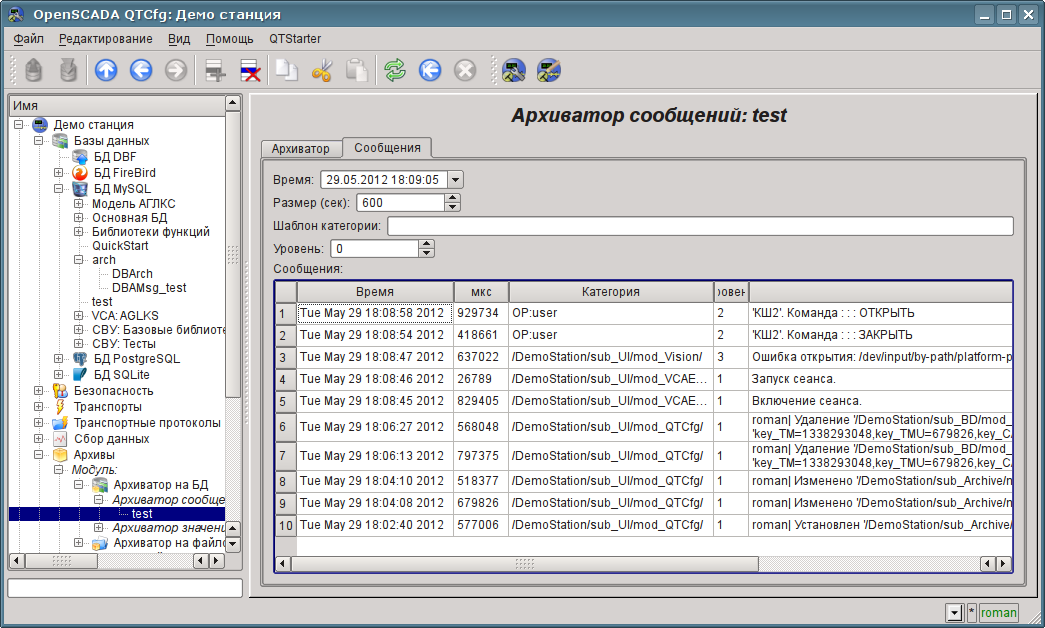Click the БД PostgreSQL elephant icon
Screen dimensions: 1045x628
[81, 359]
